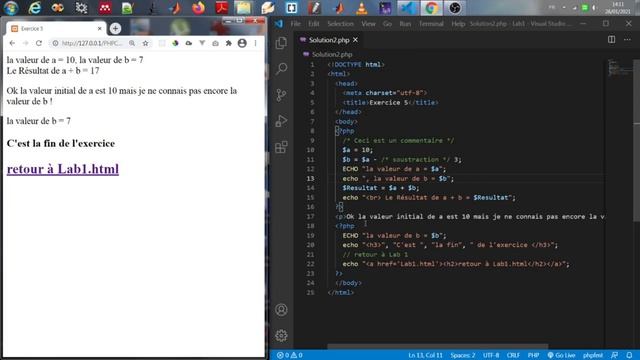The image size is (640, 360).
Task: Open Firefox from the taskbar
Action: 198,8
